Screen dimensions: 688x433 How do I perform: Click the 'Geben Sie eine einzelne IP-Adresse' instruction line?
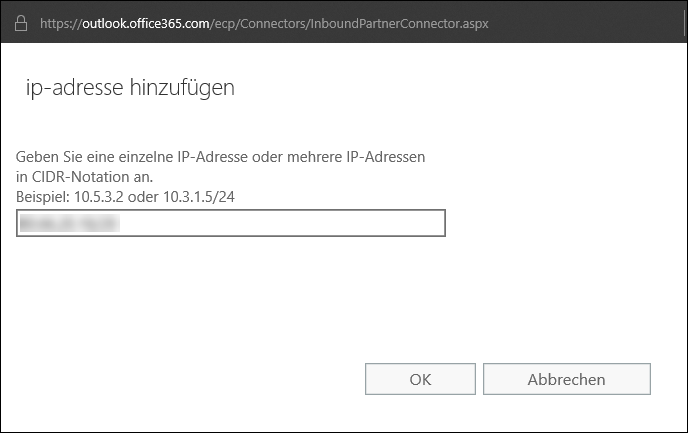tap(220, 157)
